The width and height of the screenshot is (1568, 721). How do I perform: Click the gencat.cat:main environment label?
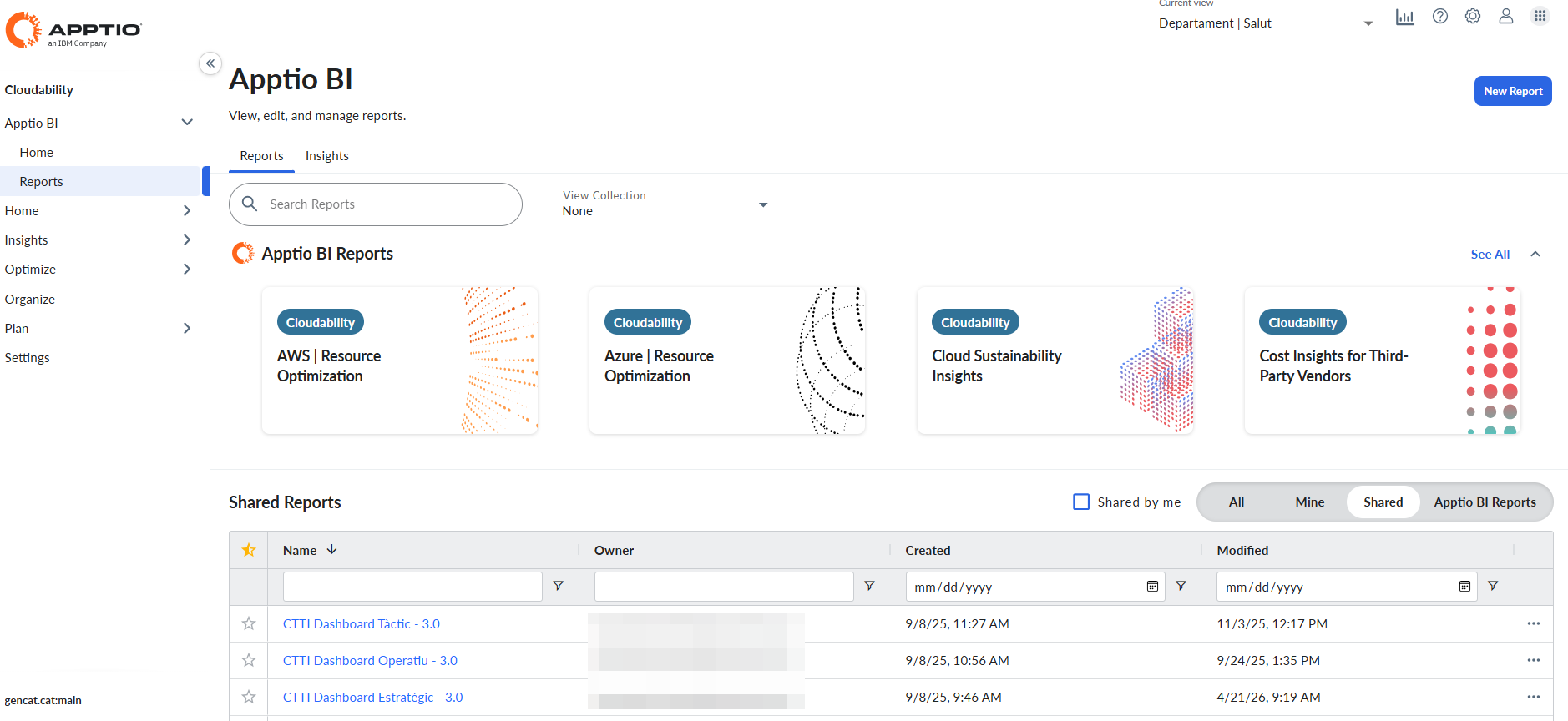tap(43, 700)
